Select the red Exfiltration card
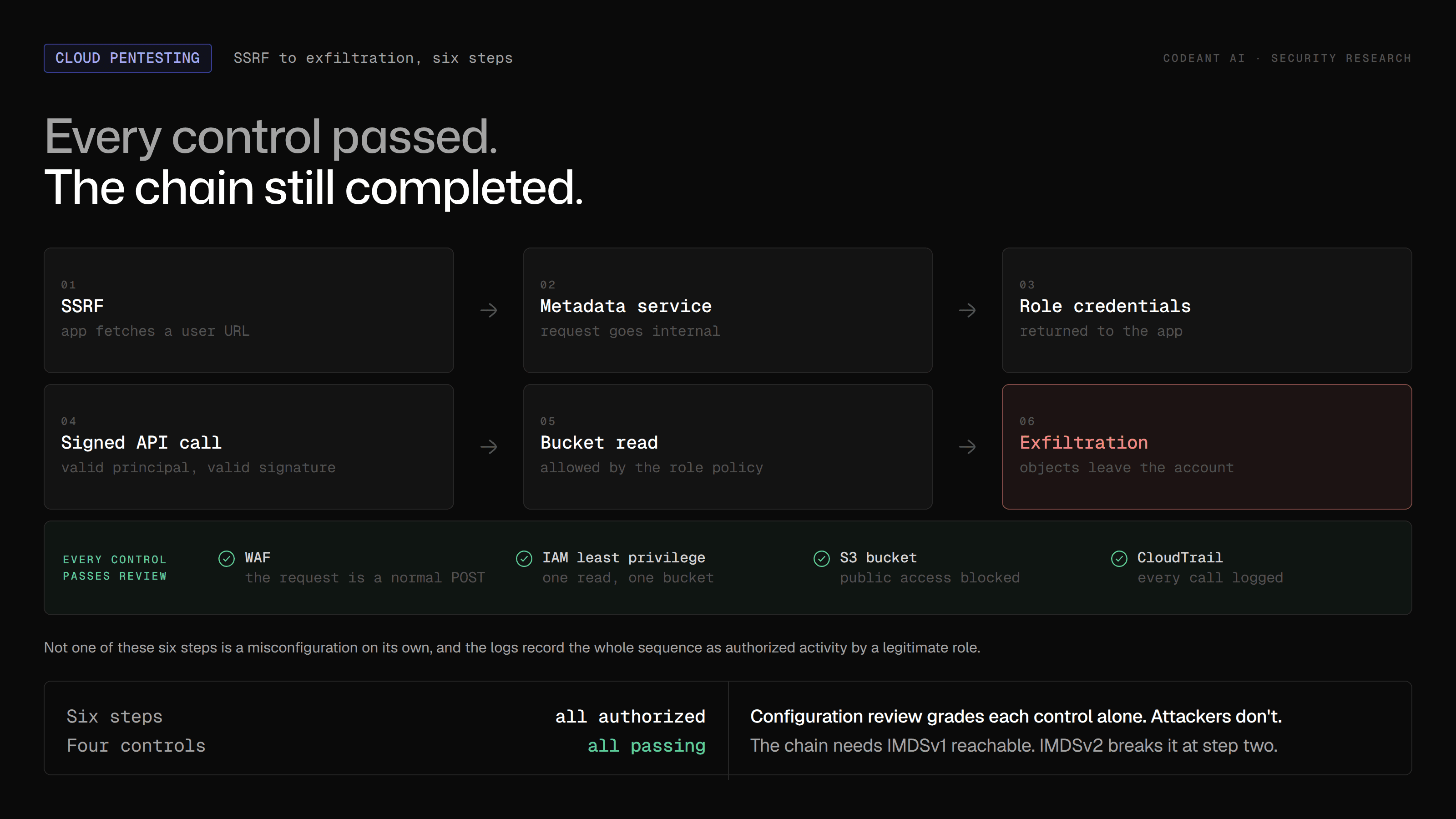 (x=1207, y=447)
